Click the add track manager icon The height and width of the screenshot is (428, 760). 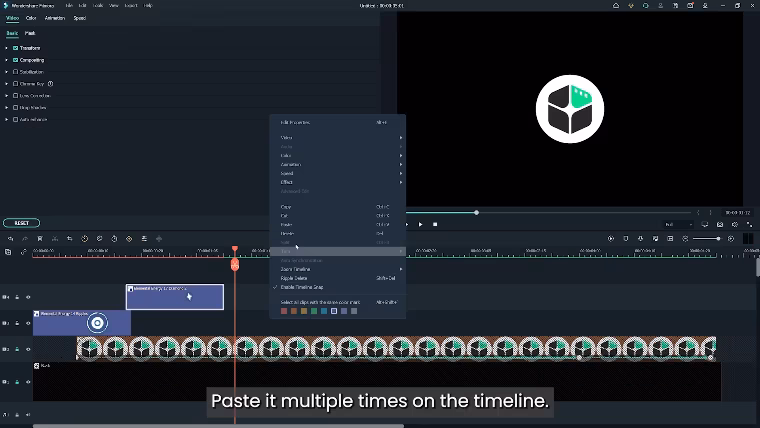pos(8,252)
